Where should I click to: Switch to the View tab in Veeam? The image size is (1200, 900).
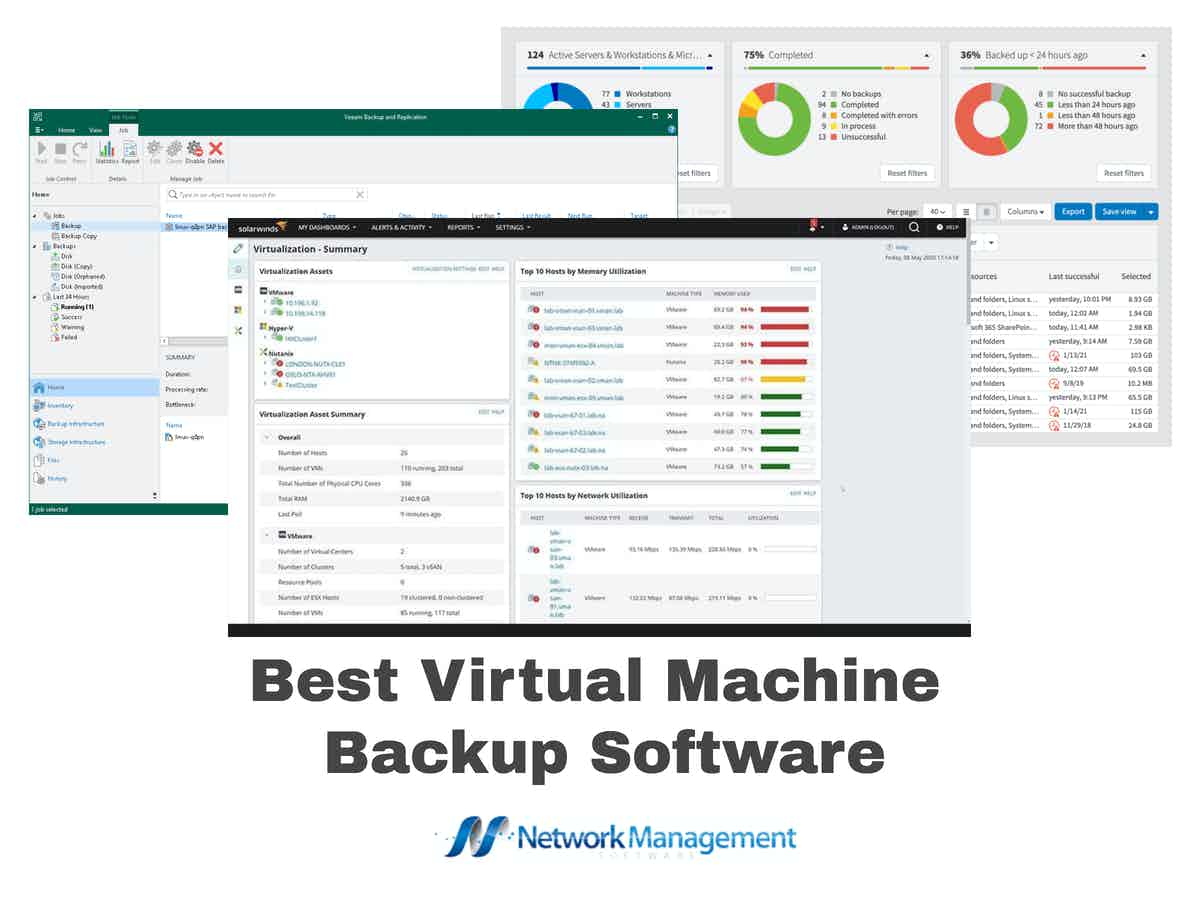tap(95, 130)
